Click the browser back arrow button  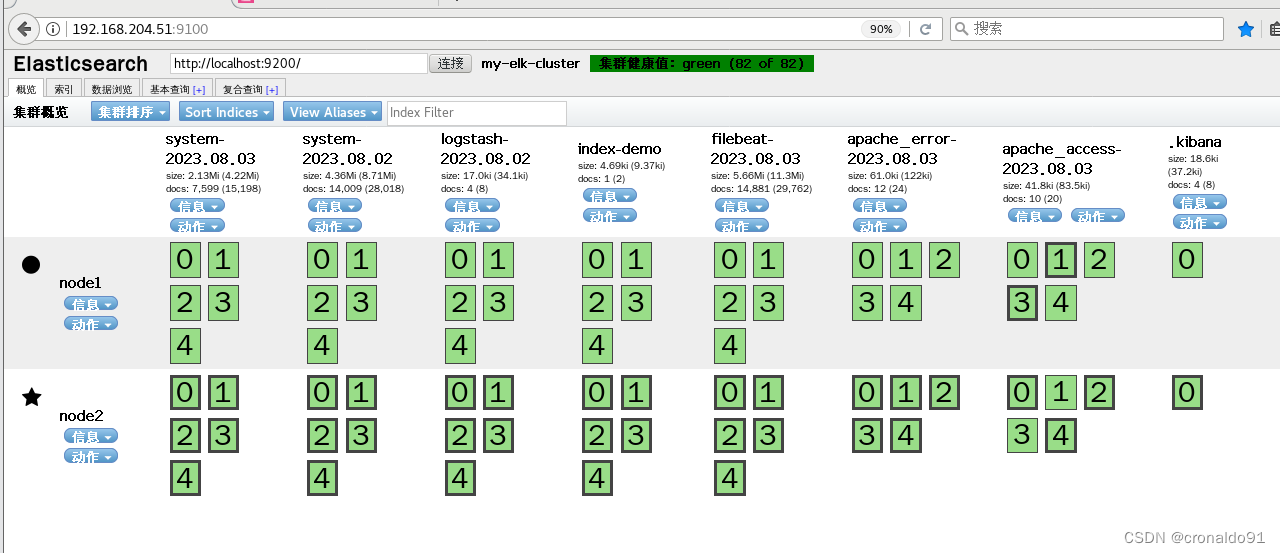point(24,29)
